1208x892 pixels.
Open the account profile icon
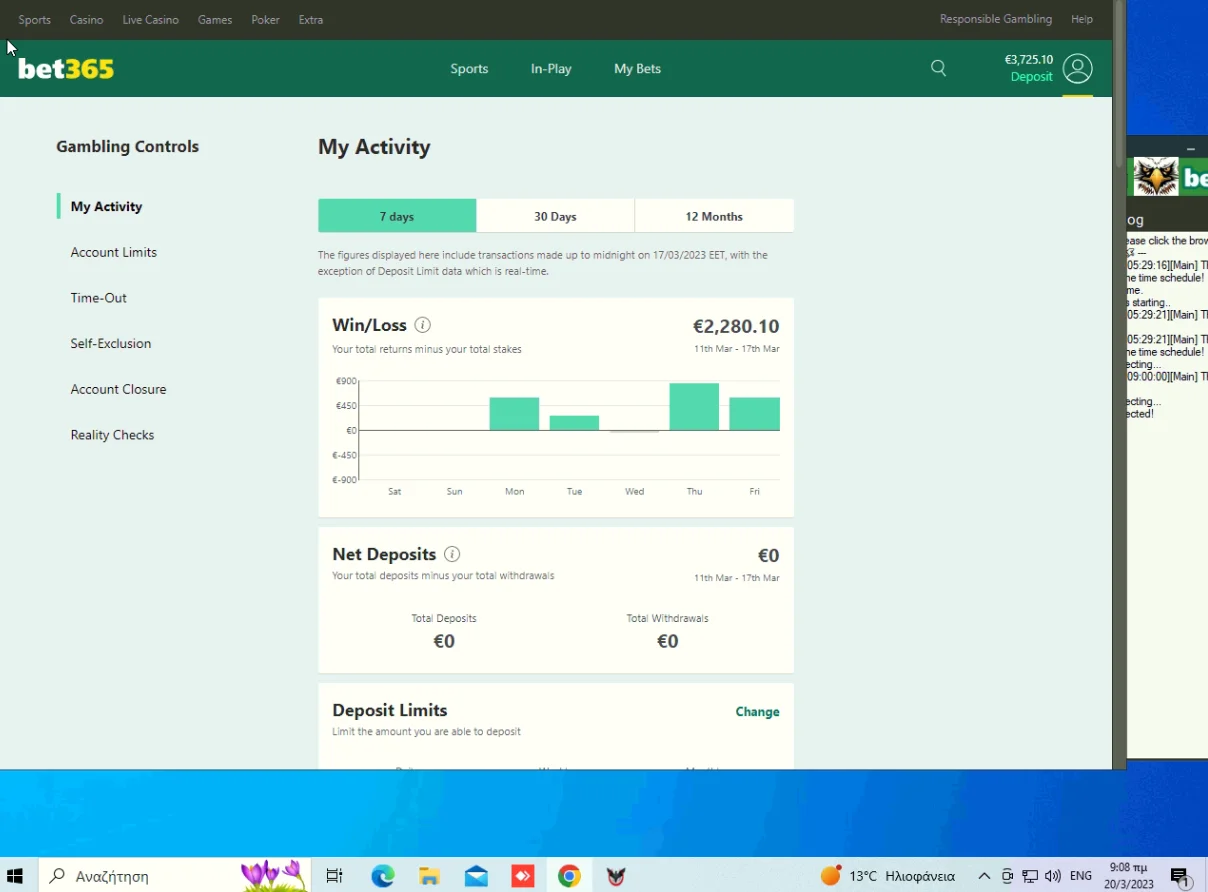1077,68
